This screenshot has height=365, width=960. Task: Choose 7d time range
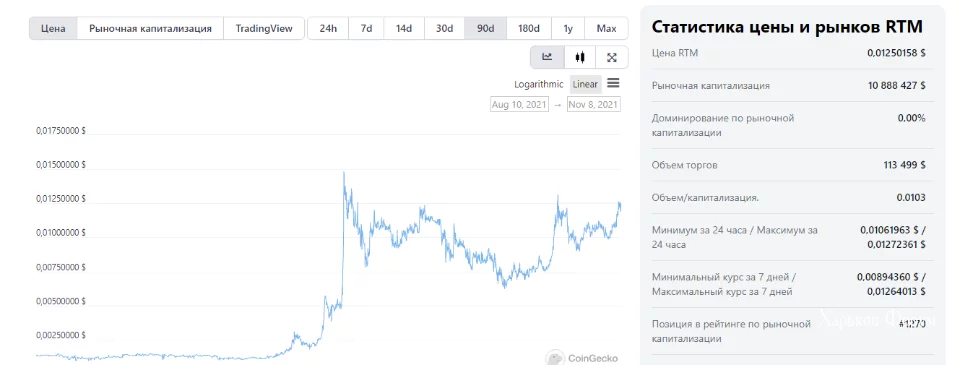point(366,28)
